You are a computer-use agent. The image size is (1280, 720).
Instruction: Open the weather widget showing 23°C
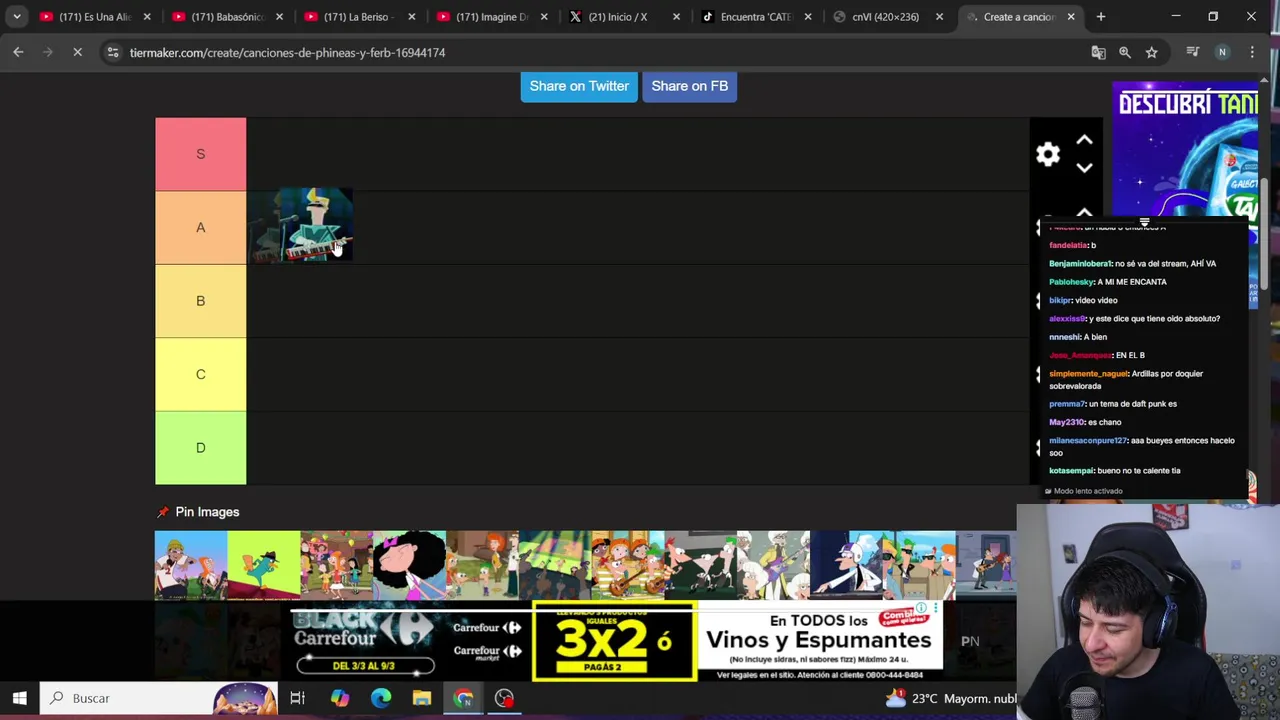(950, 698)
